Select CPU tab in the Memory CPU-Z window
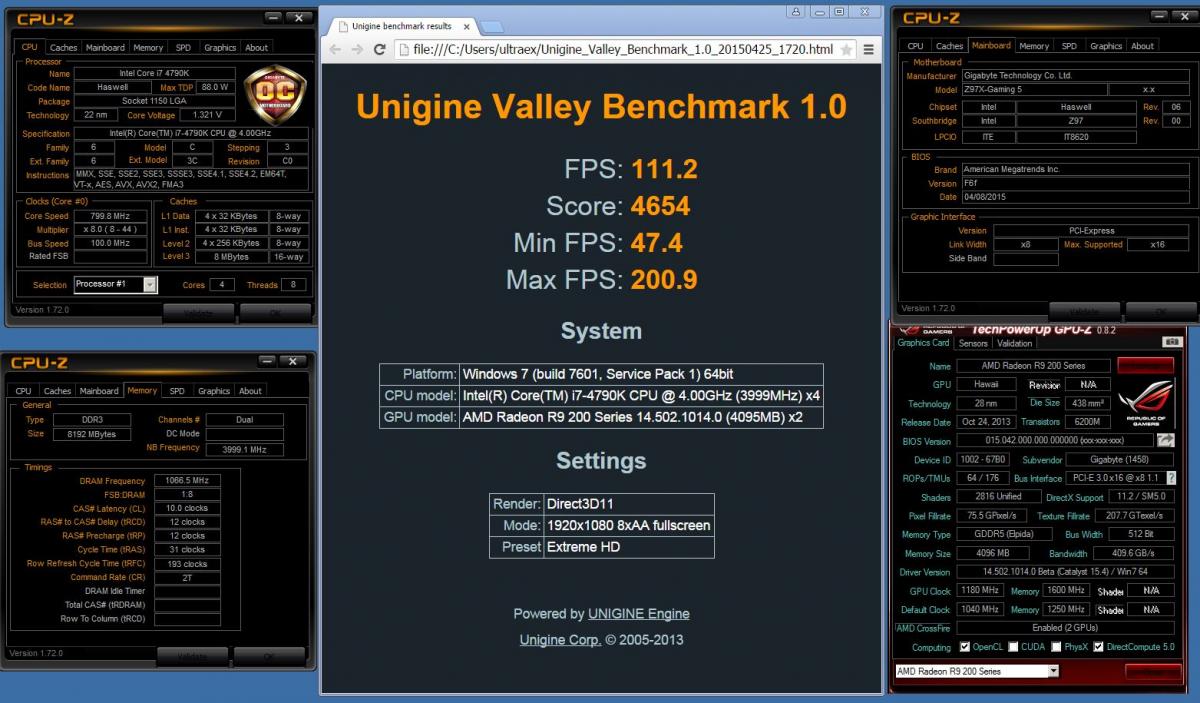The height and width of the screenshot is (703, 1200). tap(23, 391)
